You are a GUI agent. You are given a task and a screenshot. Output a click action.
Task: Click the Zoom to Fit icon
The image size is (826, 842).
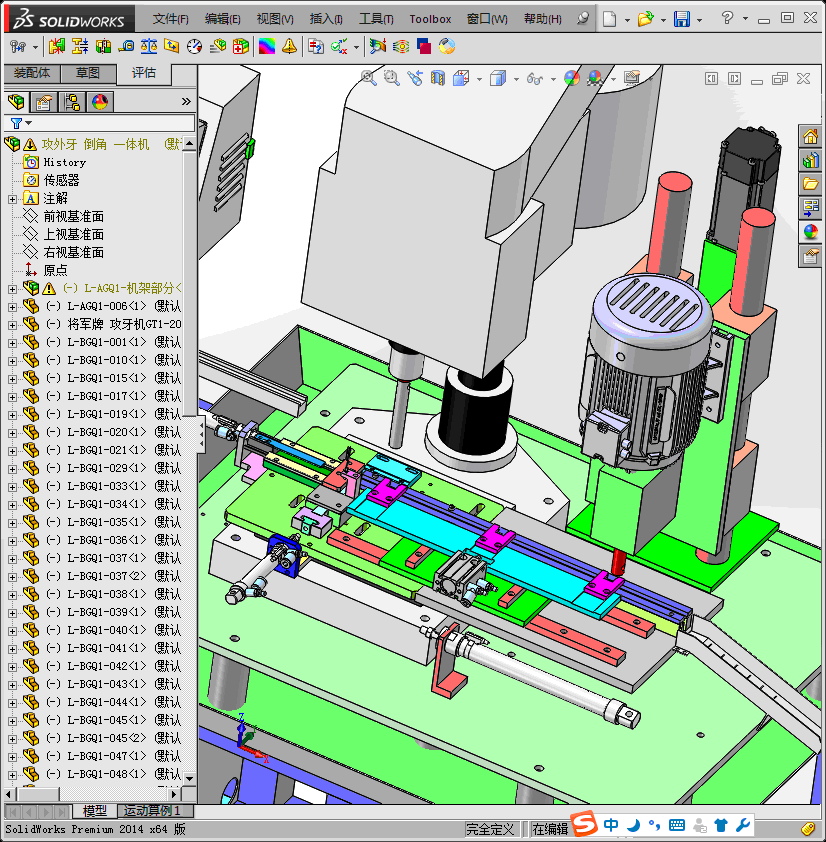pos(368,78)
